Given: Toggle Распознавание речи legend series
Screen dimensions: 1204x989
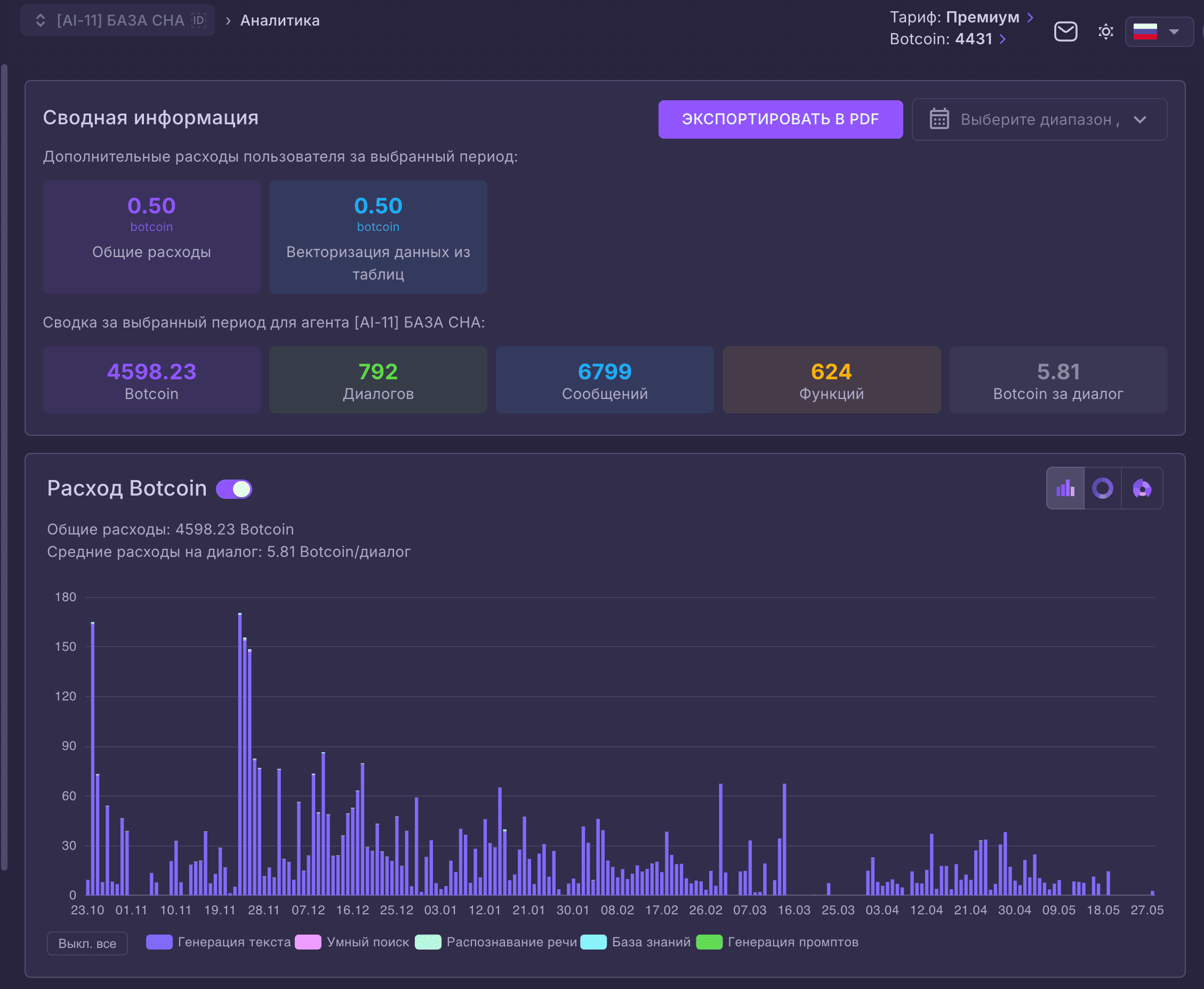Looking at the screenshot, I should coord(496,942).
